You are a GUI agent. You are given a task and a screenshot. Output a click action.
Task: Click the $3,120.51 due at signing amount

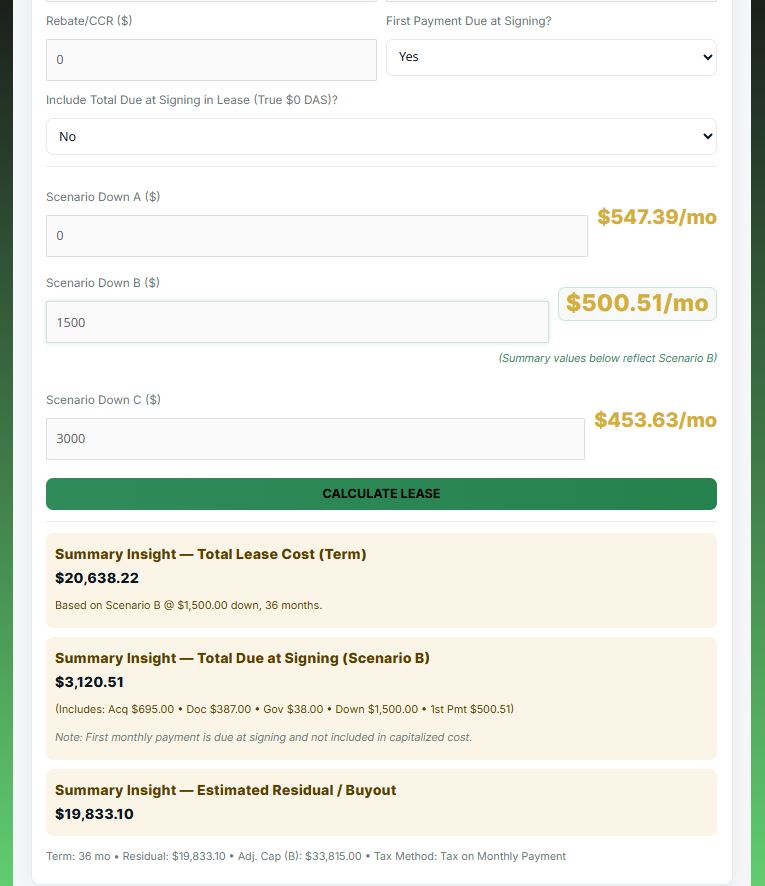[x=89, y=682]
